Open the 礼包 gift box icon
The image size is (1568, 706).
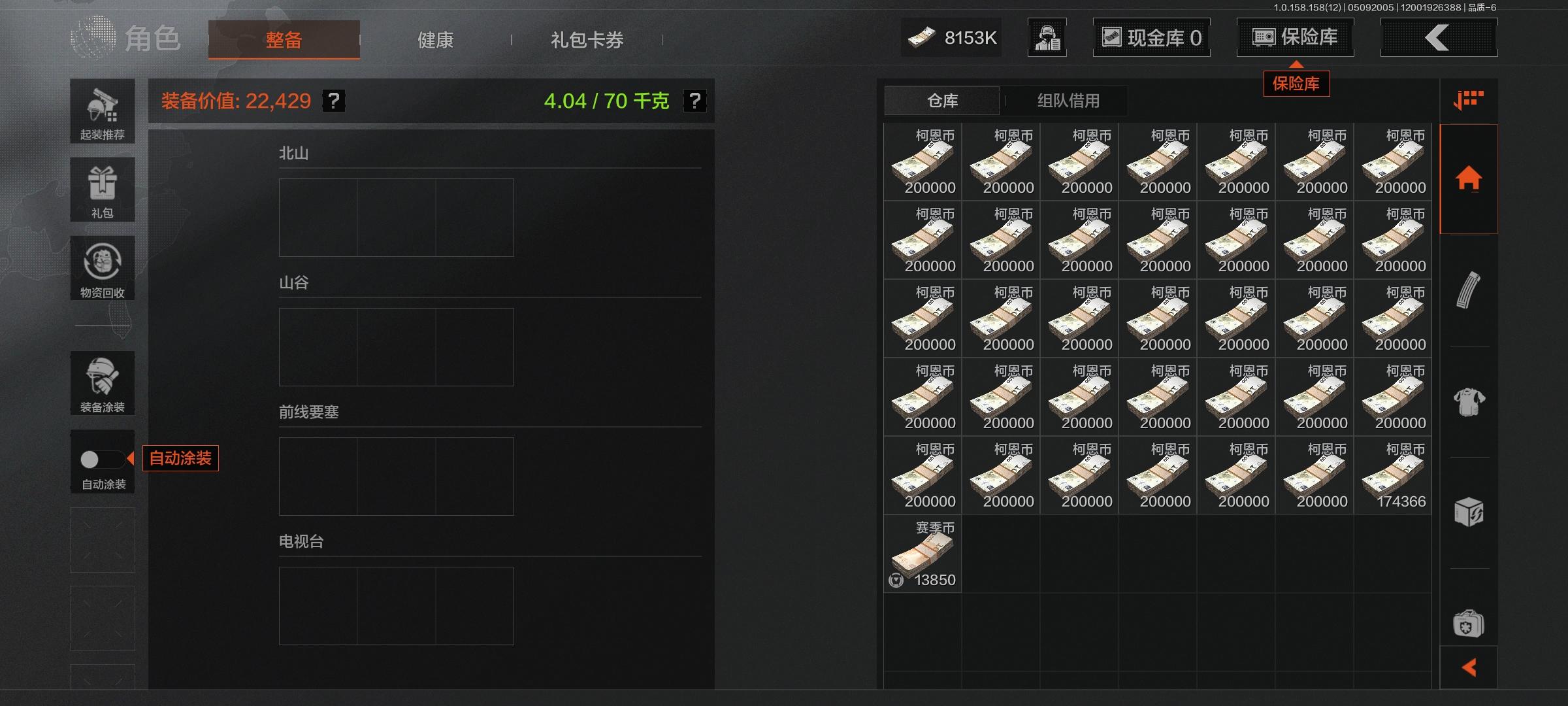(103, 190)
